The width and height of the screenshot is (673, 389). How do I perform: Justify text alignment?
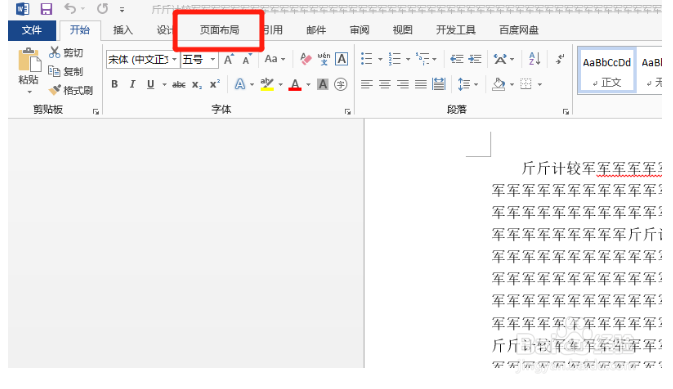tap(421, 84)
